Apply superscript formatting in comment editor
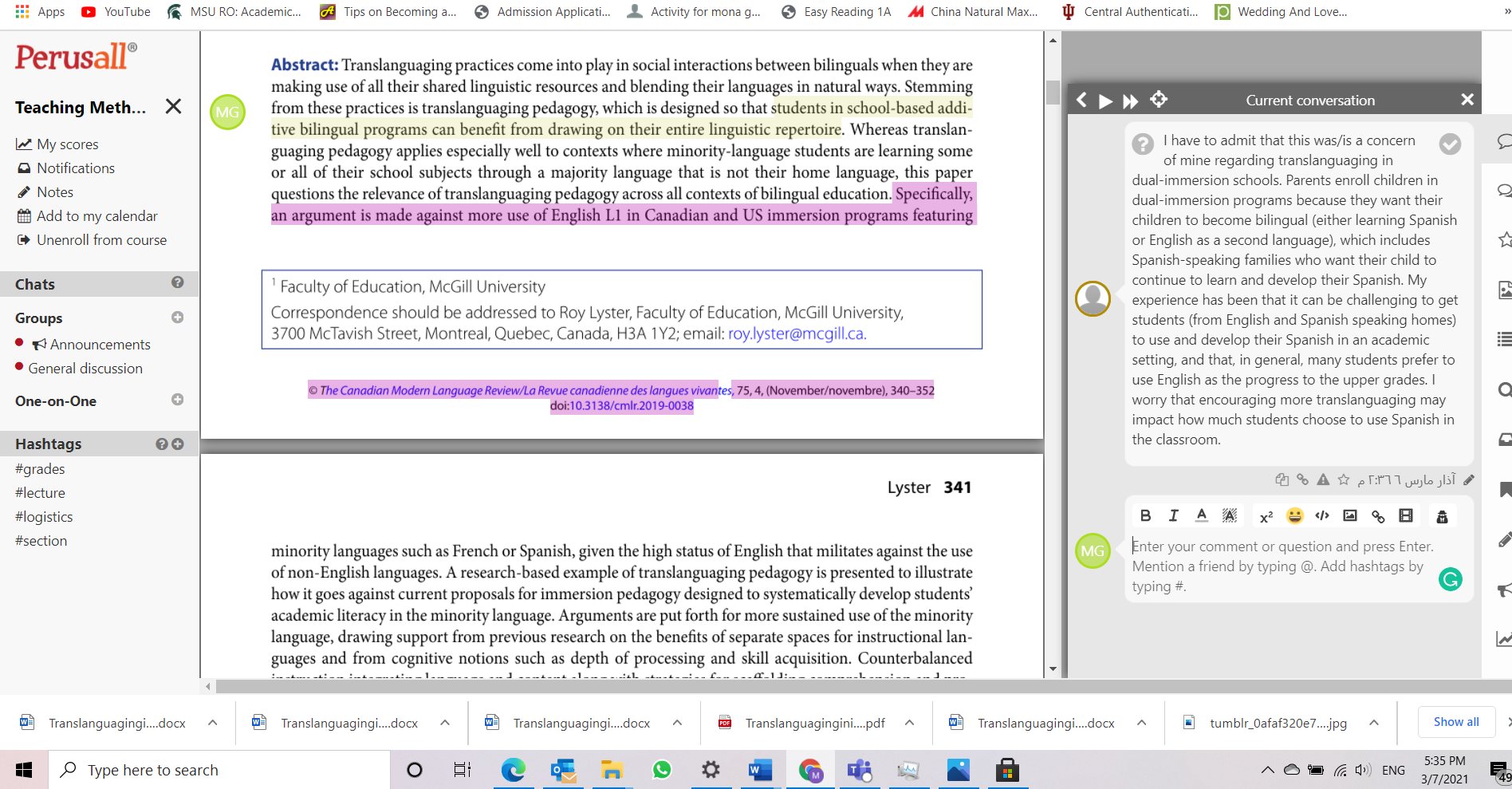 coord(1266,516)
